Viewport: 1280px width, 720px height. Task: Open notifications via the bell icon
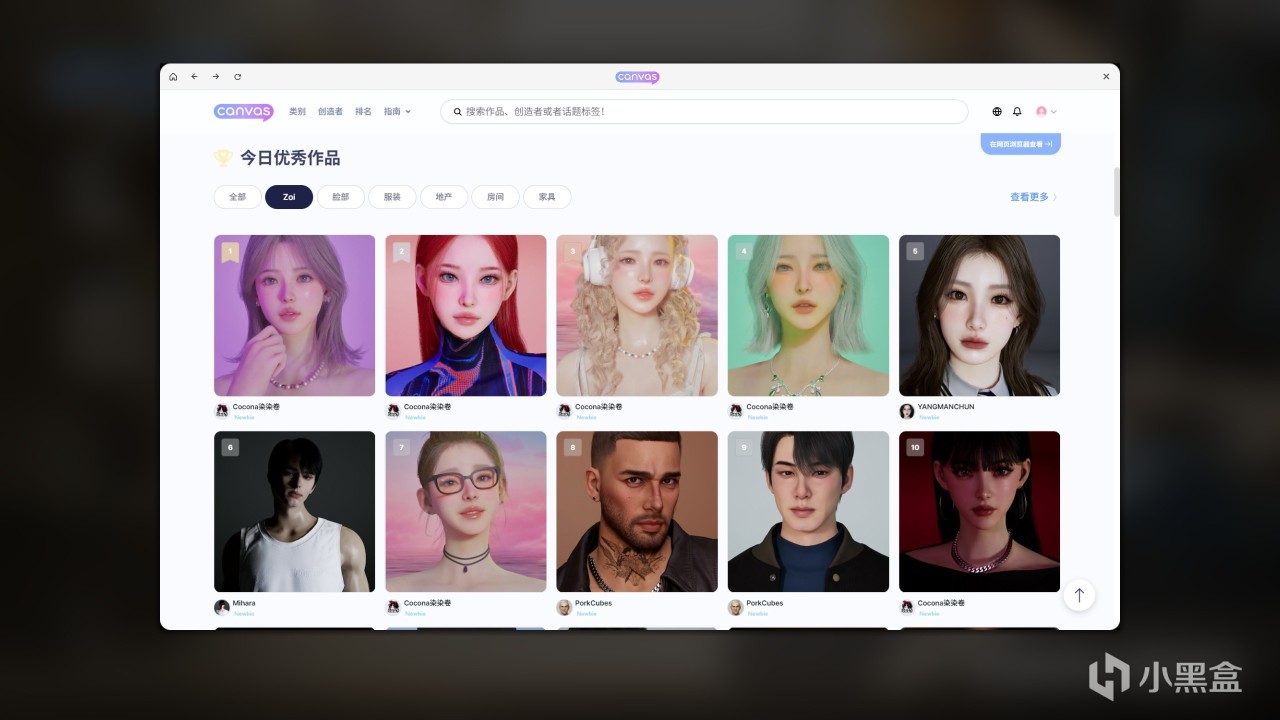(x=1017, y=112)
